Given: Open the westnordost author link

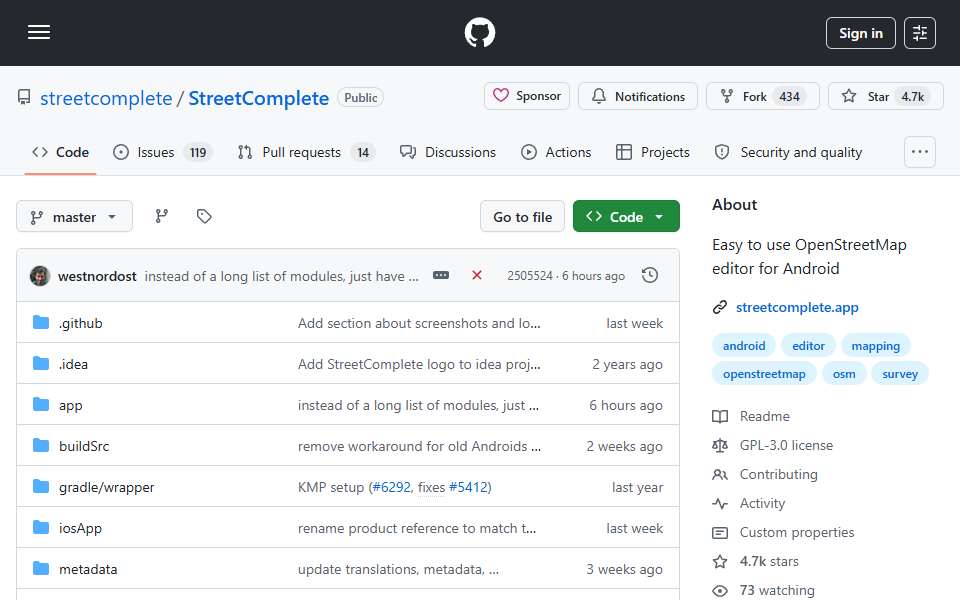Looking at the screenshot, I should tap(97, 276).
